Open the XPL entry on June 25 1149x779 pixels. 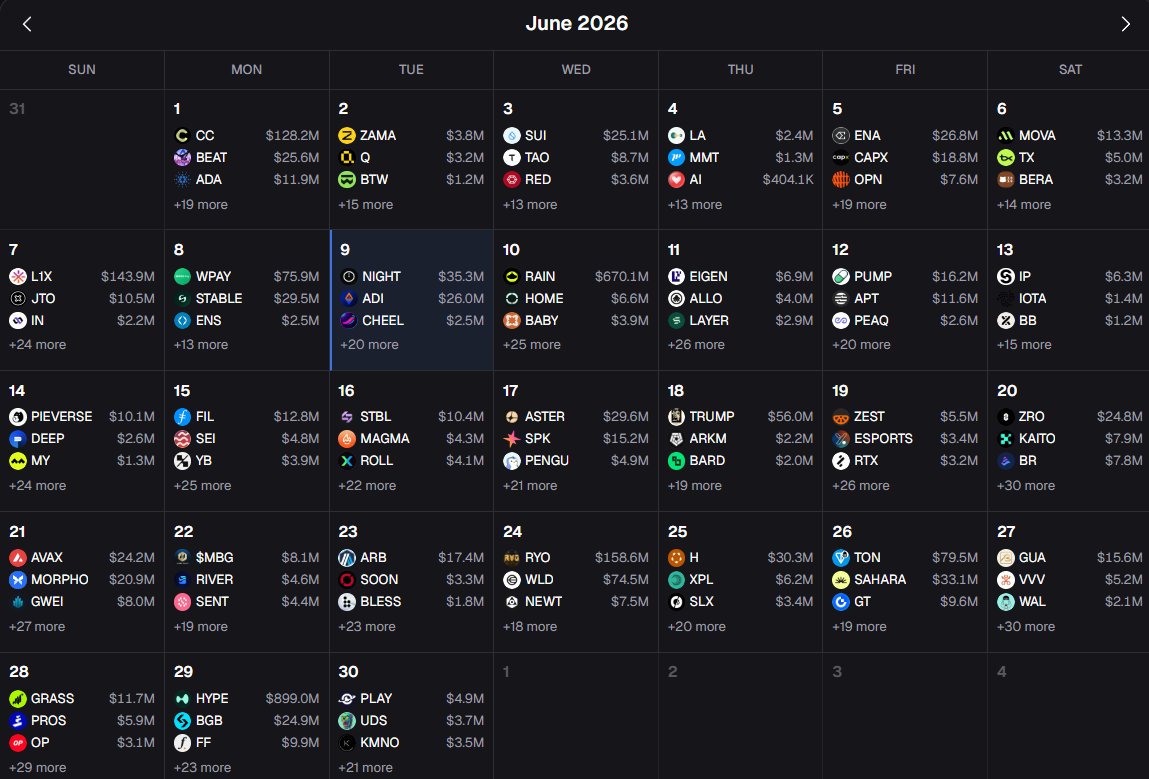pos(740,580)
